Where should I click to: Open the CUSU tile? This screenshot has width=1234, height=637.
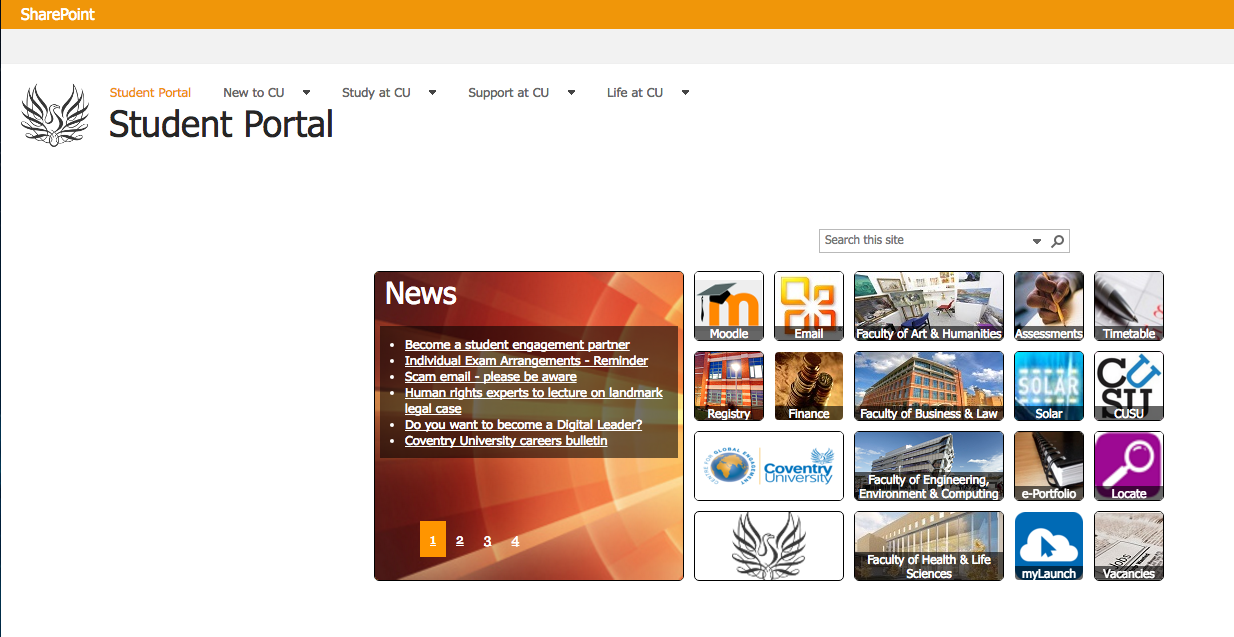tap(1129, 386)
